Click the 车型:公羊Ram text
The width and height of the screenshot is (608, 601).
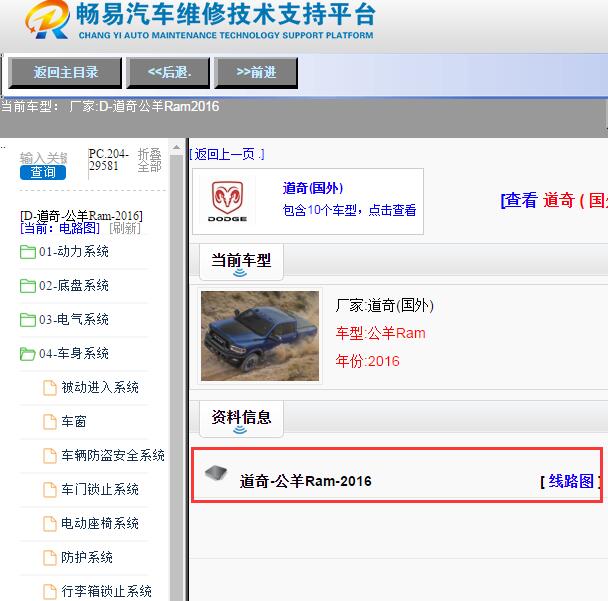tap(380, 333)
